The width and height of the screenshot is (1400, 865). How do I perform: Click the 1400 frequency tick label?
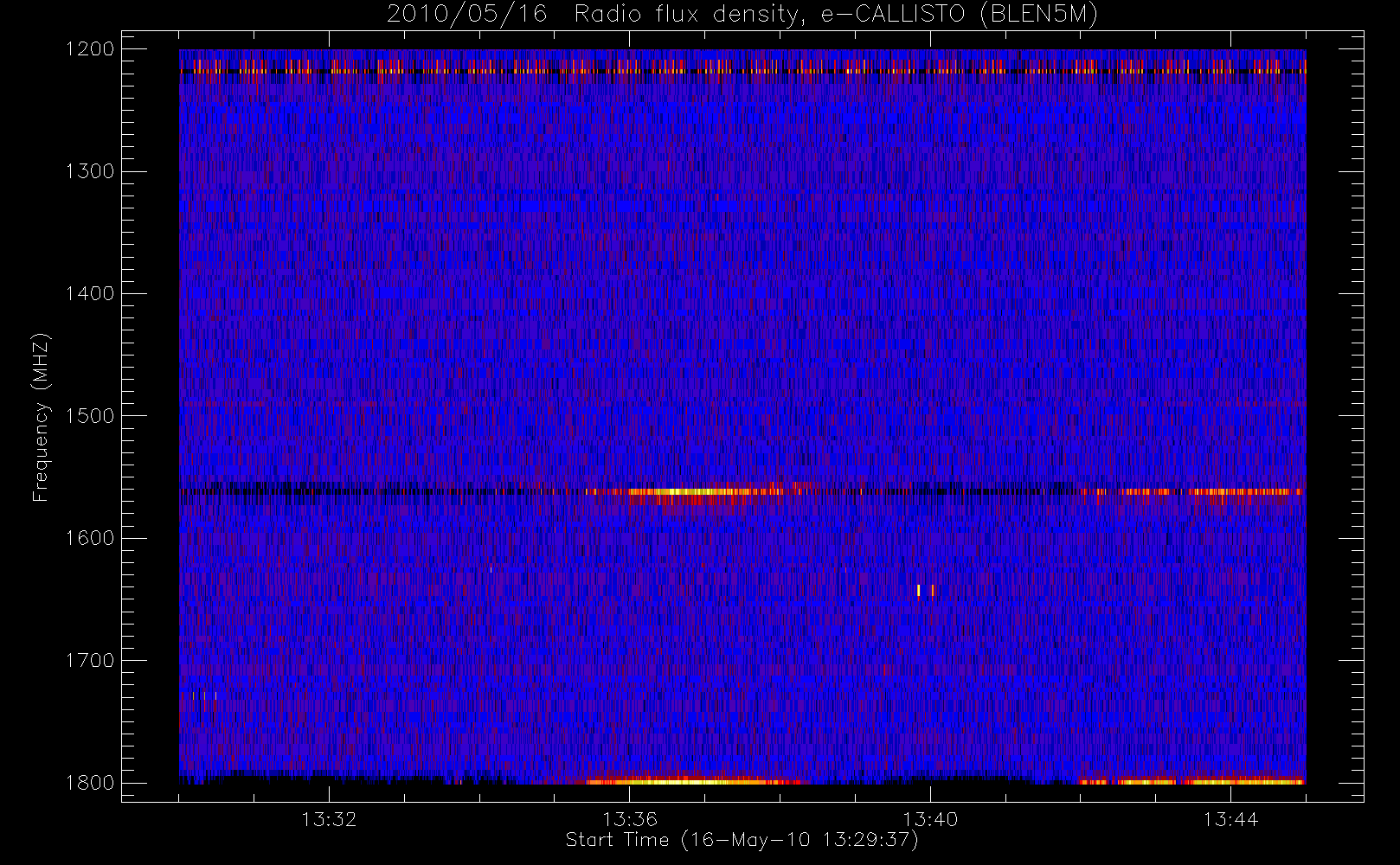click(90, 293)
